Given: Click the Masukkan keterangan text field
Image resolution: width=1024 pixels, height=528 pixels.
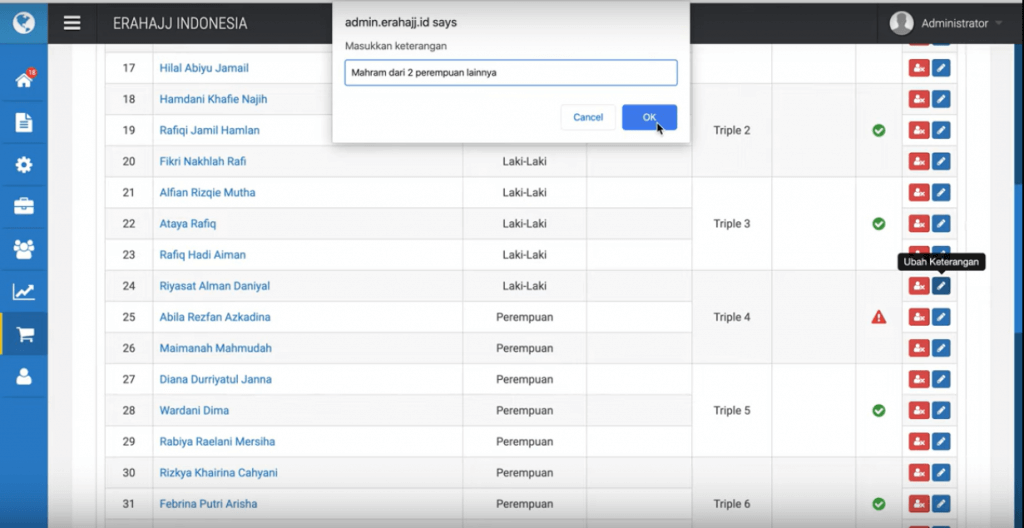Looking at the screenshot, I should point(510,73).
